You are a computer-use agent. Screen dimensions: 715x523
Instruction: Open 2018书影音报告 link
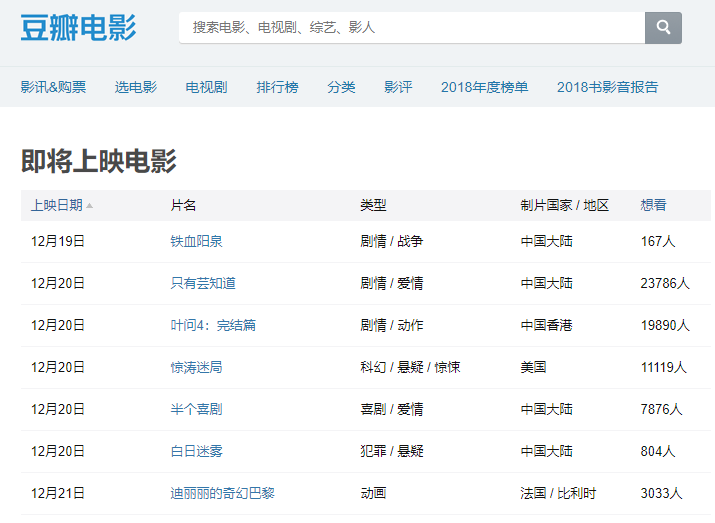pyautogui.click(x=607, y=87)
